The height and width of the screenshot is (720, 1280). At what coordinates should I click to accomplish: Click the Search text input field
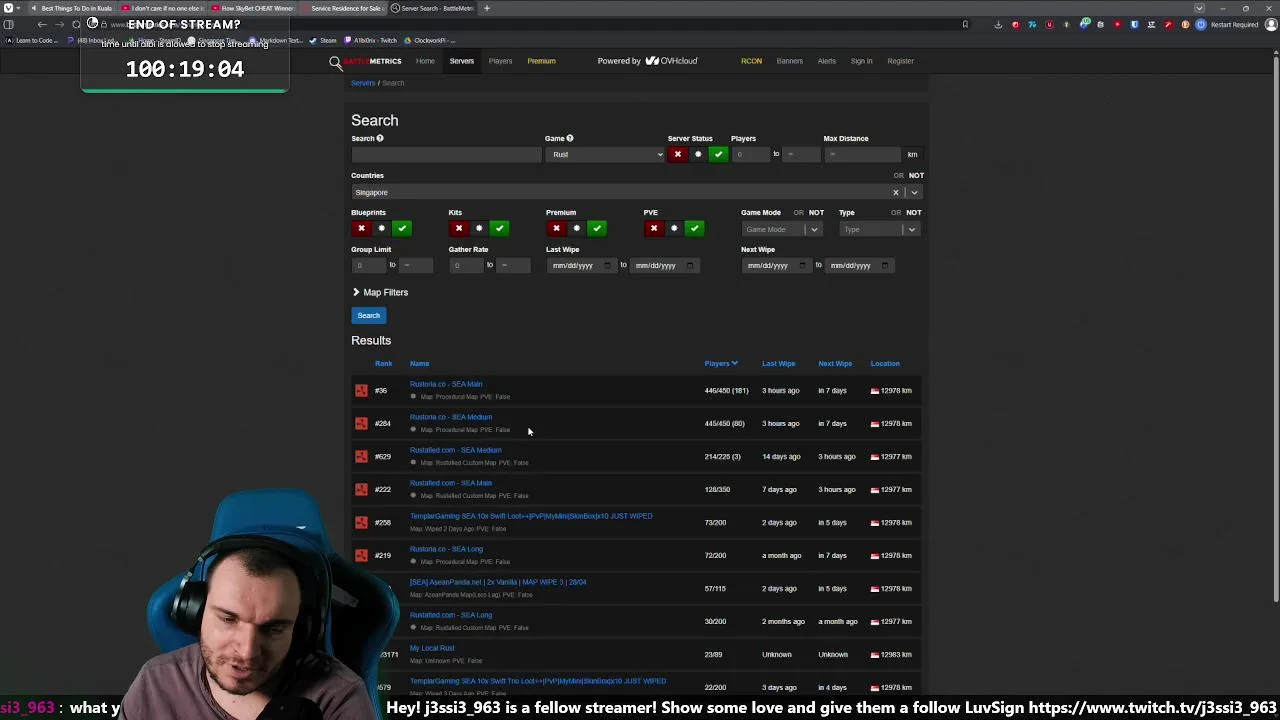(445, 154)
